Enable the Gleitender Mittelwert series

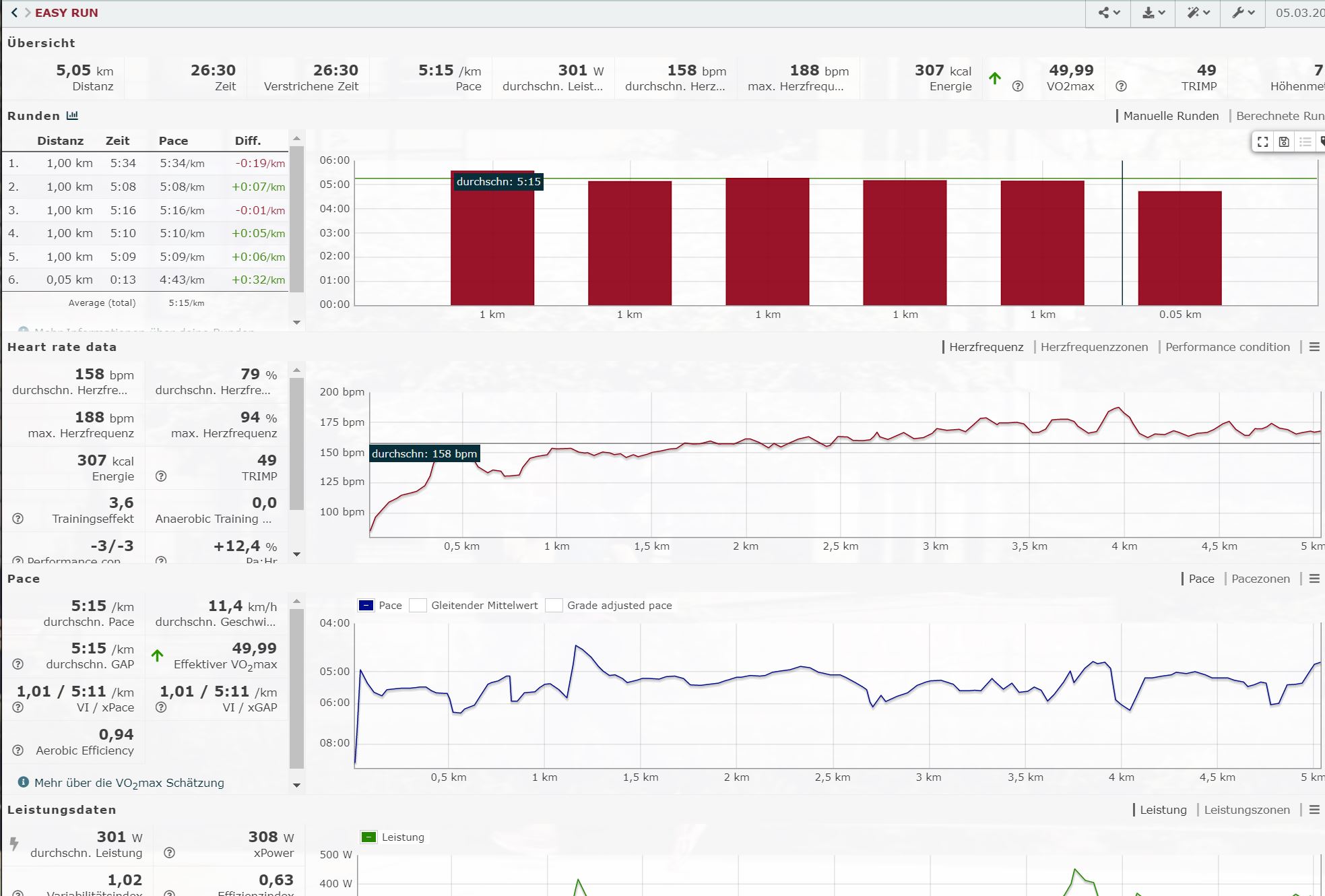[x=418, y=605]
